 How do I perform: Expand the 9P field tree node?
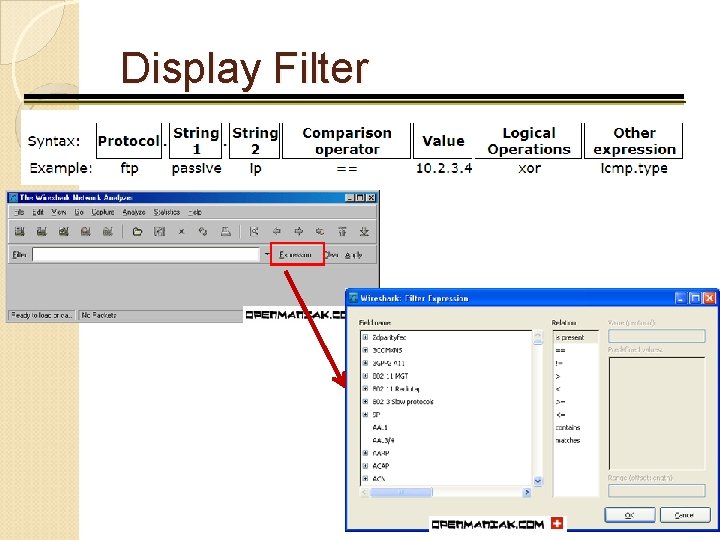[366, 414]
